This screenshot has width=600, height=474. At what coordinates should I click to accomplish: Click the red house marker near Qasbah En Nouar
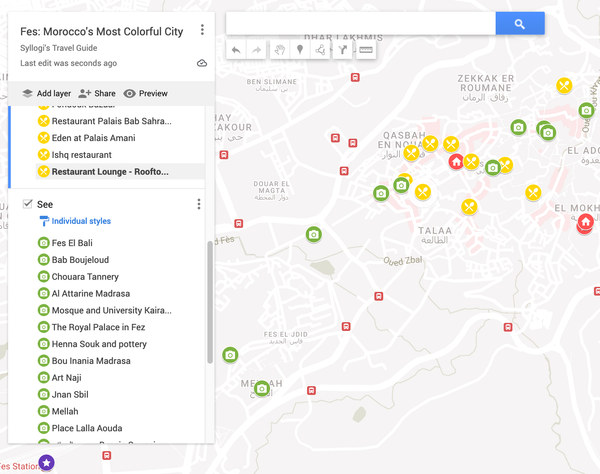456,161
